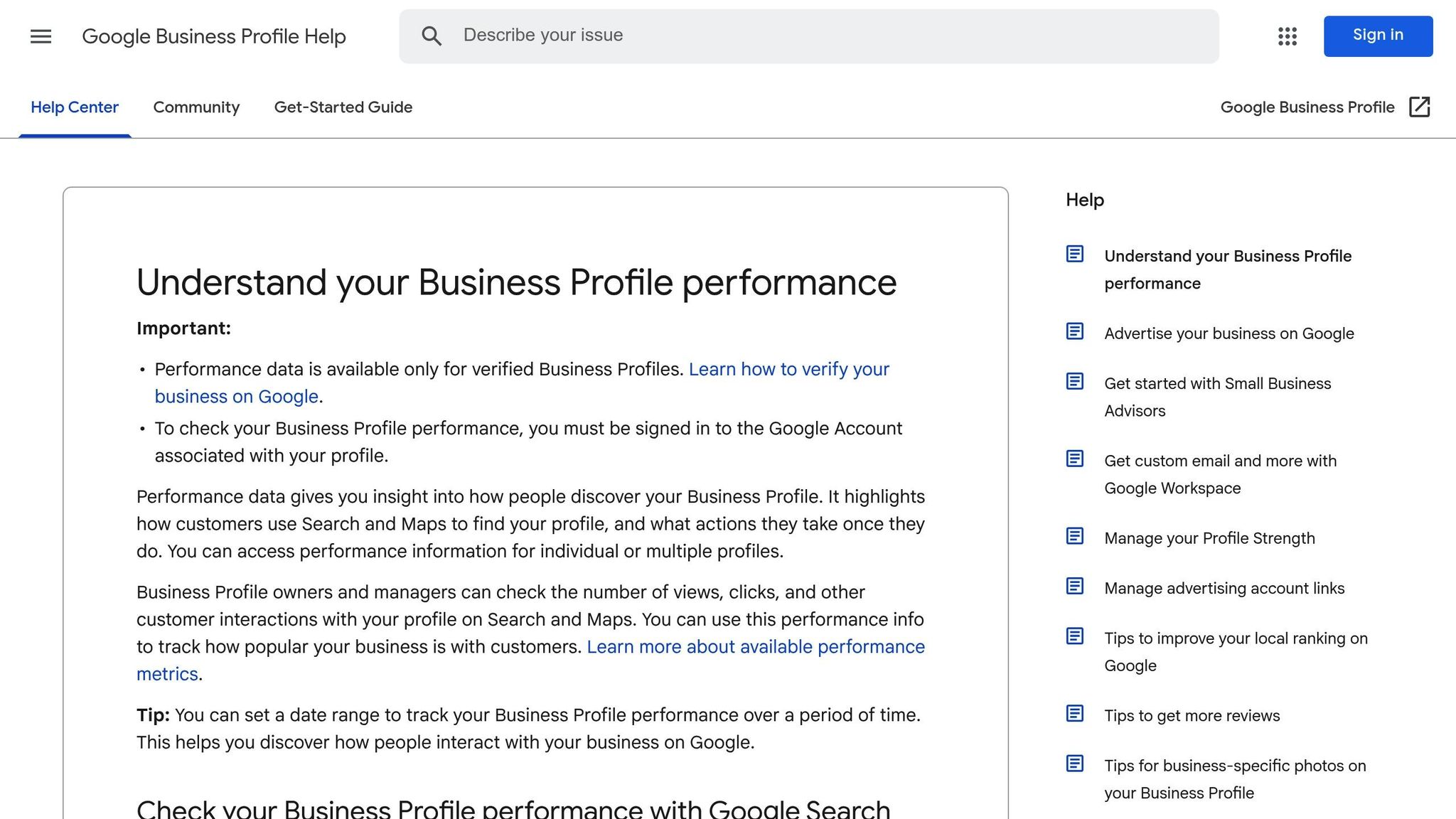
Task: Click the search magnifier icon
Action: tap(432, 35)
